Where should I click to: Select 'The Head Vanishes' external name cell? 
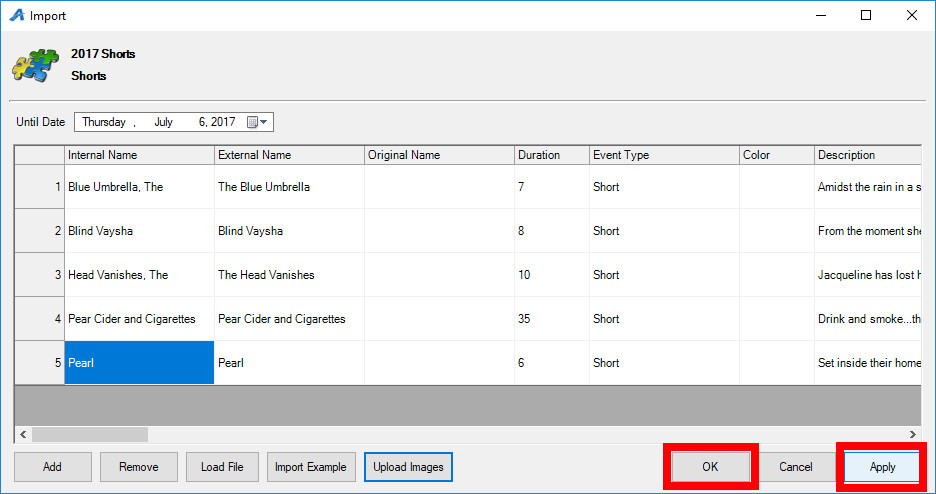pos(289,275)
